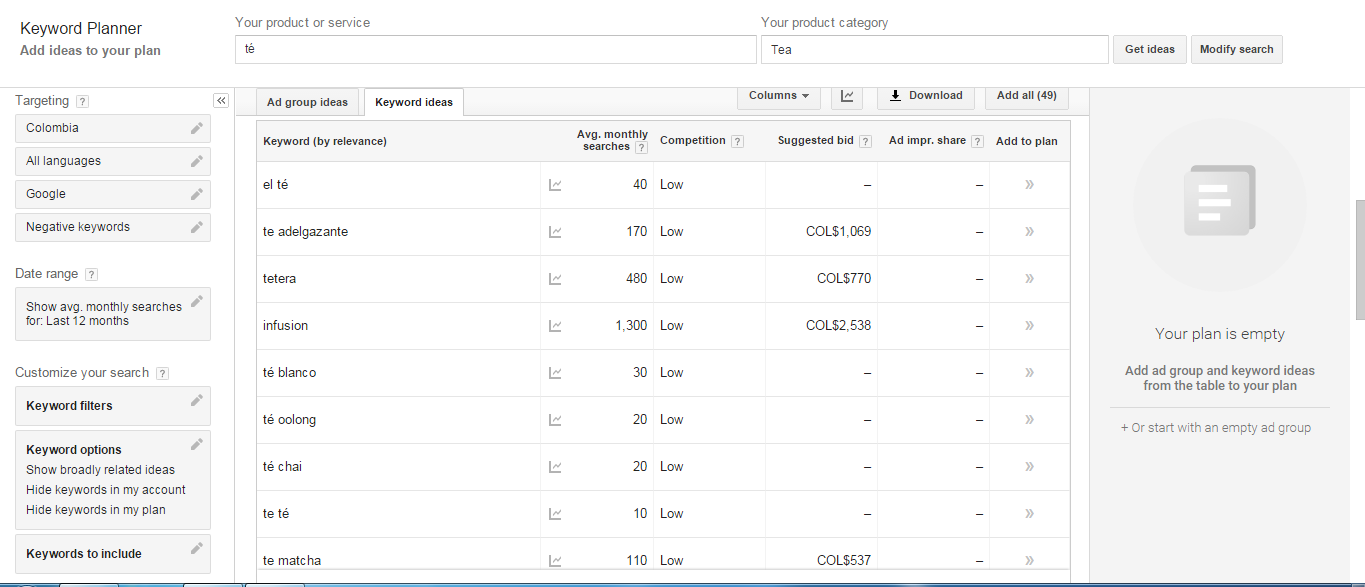This screenshot has height=587, width=1365.
Task: Edit the Google network pencil icon
Action: pyautogui.click(x=197, y=194)
